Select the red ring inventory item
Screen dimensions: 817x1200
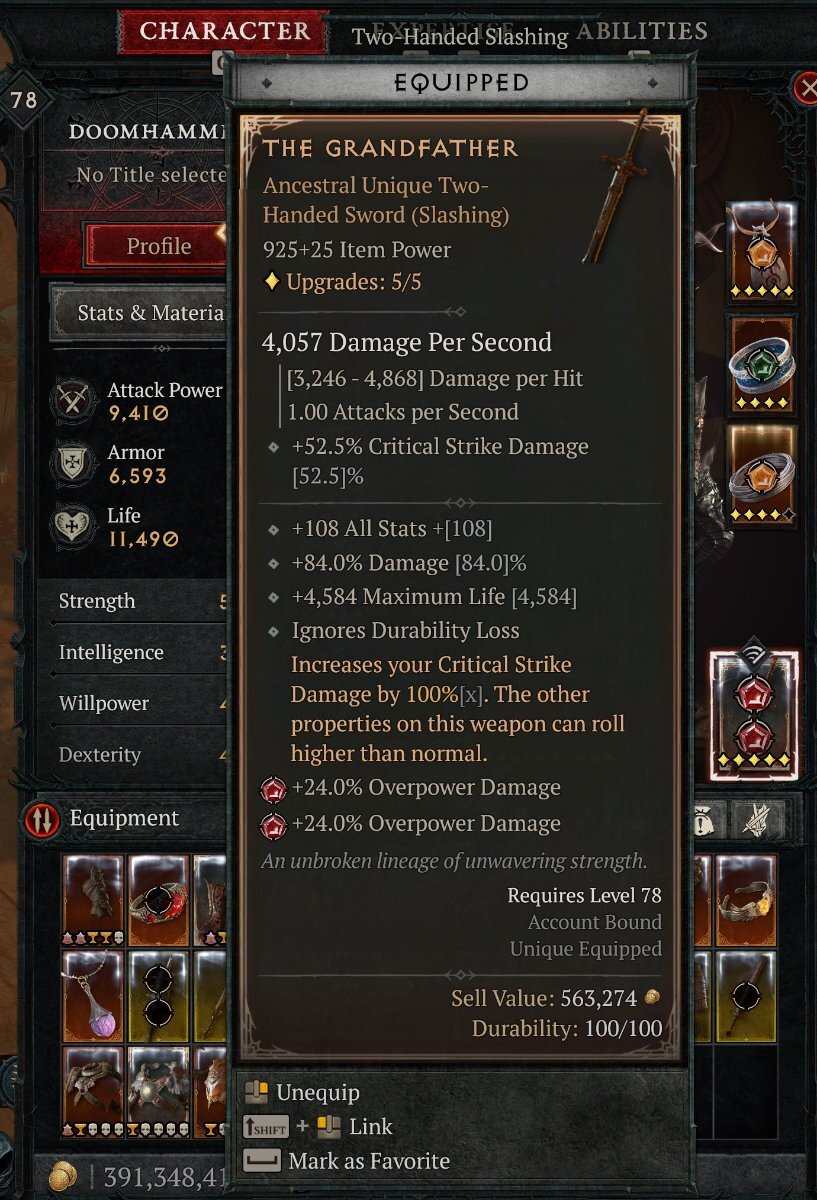tap(158, 901)
